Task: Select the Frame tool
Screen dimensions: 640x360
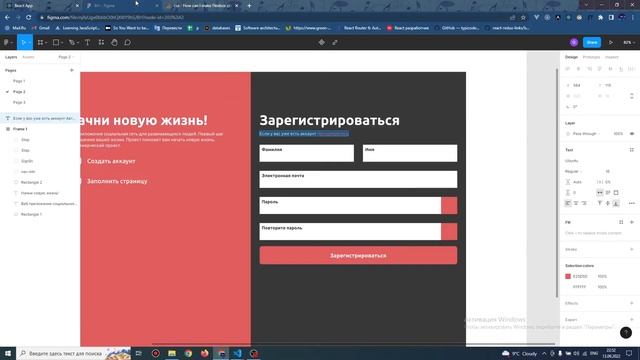Action: [x=40, y=42]
